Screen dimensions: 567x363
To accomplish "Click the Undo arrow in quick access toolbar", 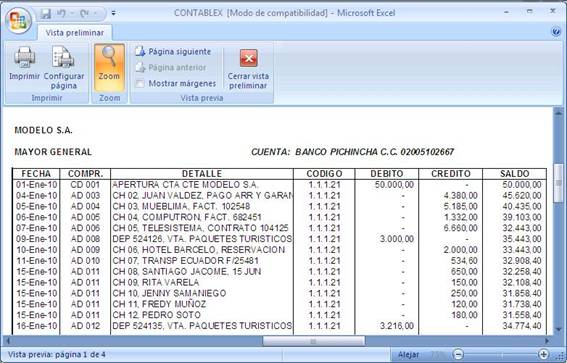I will (x=61, y=14).
